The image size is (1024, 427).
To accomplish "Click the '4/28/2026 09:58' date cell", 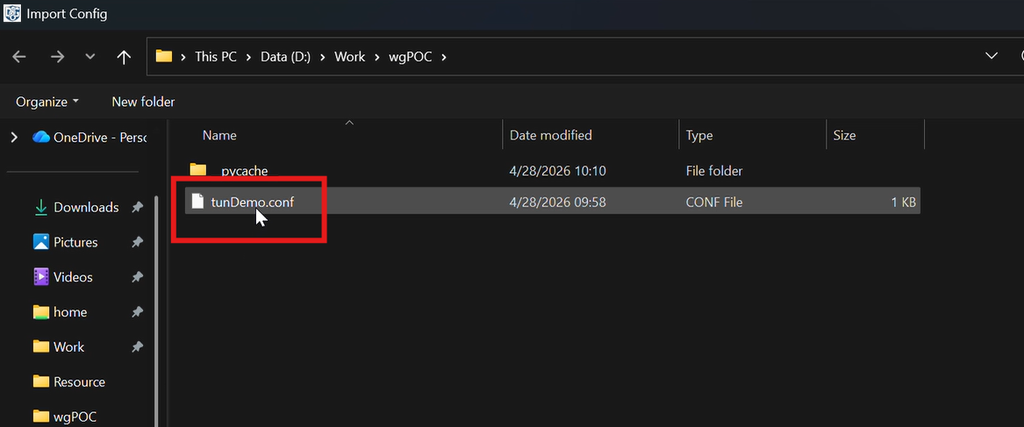I will pos(558,202).
